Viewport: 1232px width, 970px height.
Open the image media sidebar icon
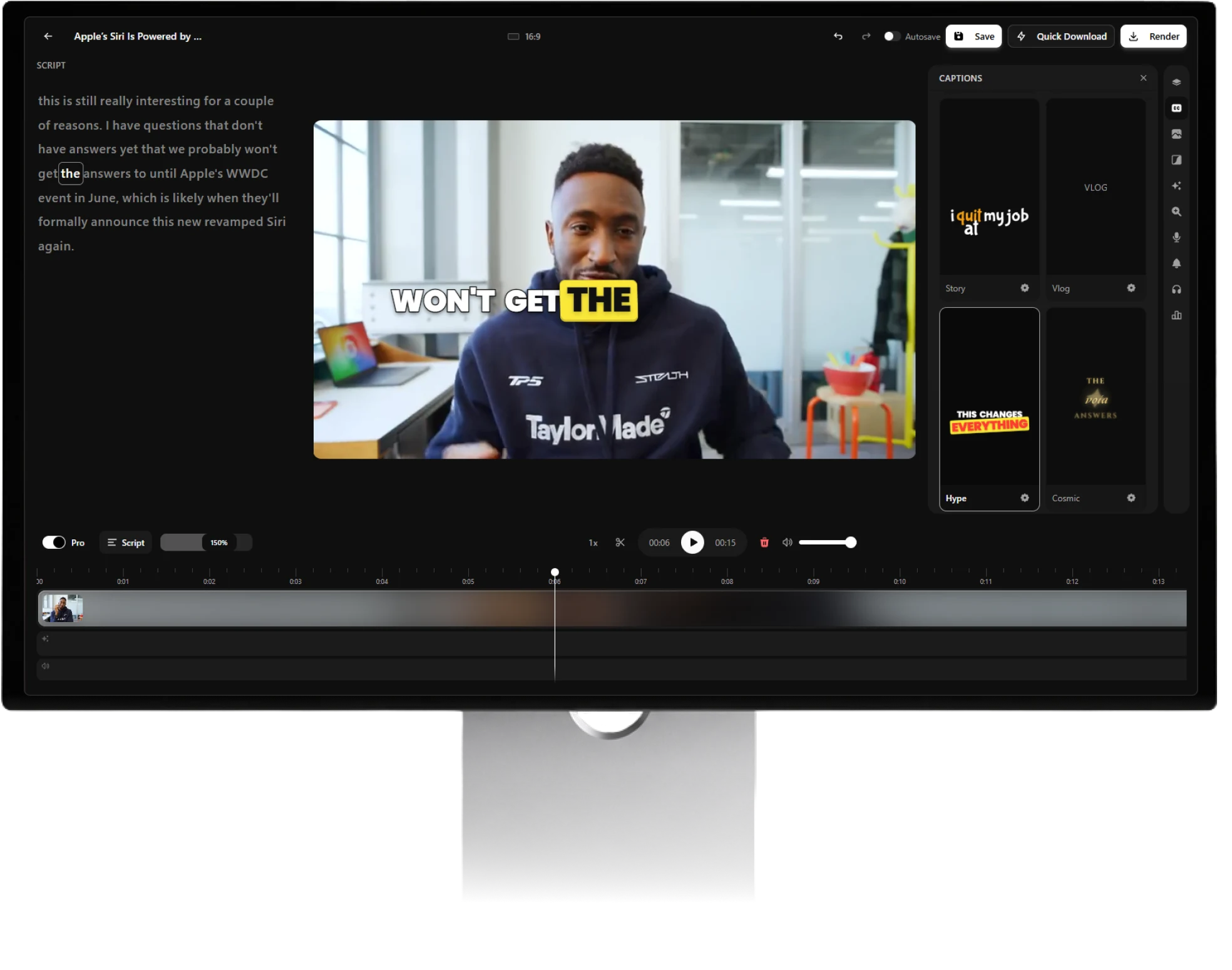[1176, 134]
